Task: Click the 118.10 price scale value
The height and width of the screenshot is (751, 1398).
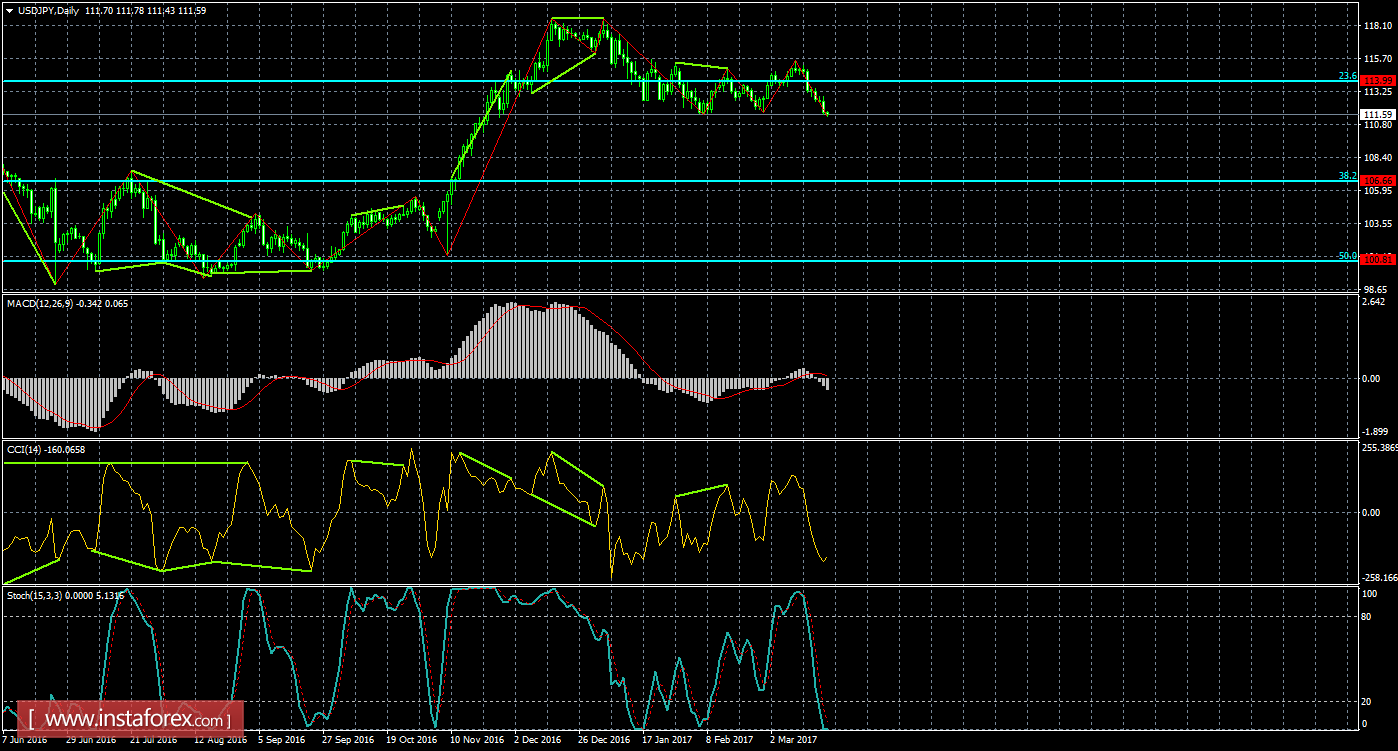Action: pos(1378,27)
